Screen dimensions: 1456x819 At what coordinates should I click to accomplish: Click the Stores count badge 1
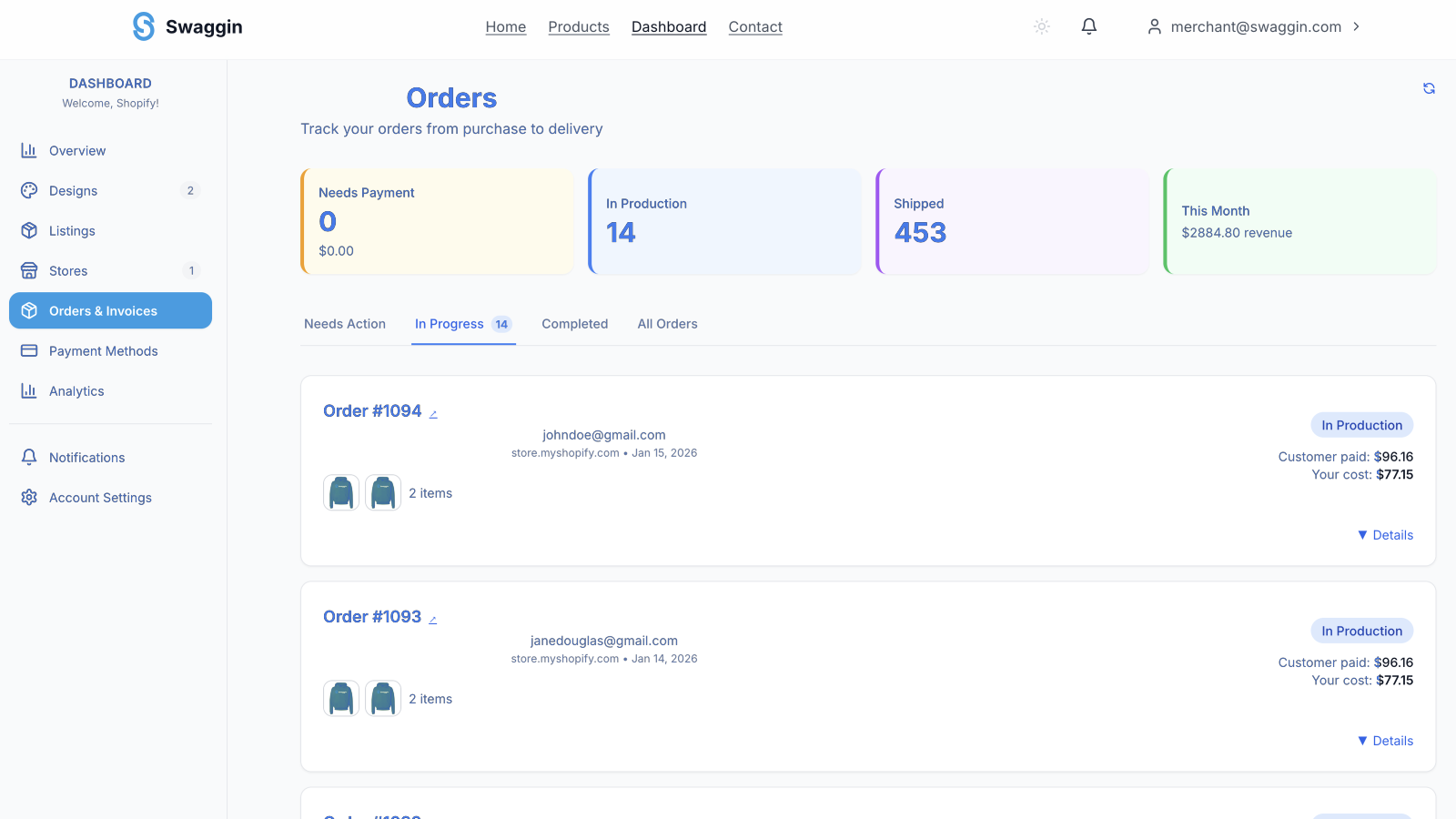191,270
